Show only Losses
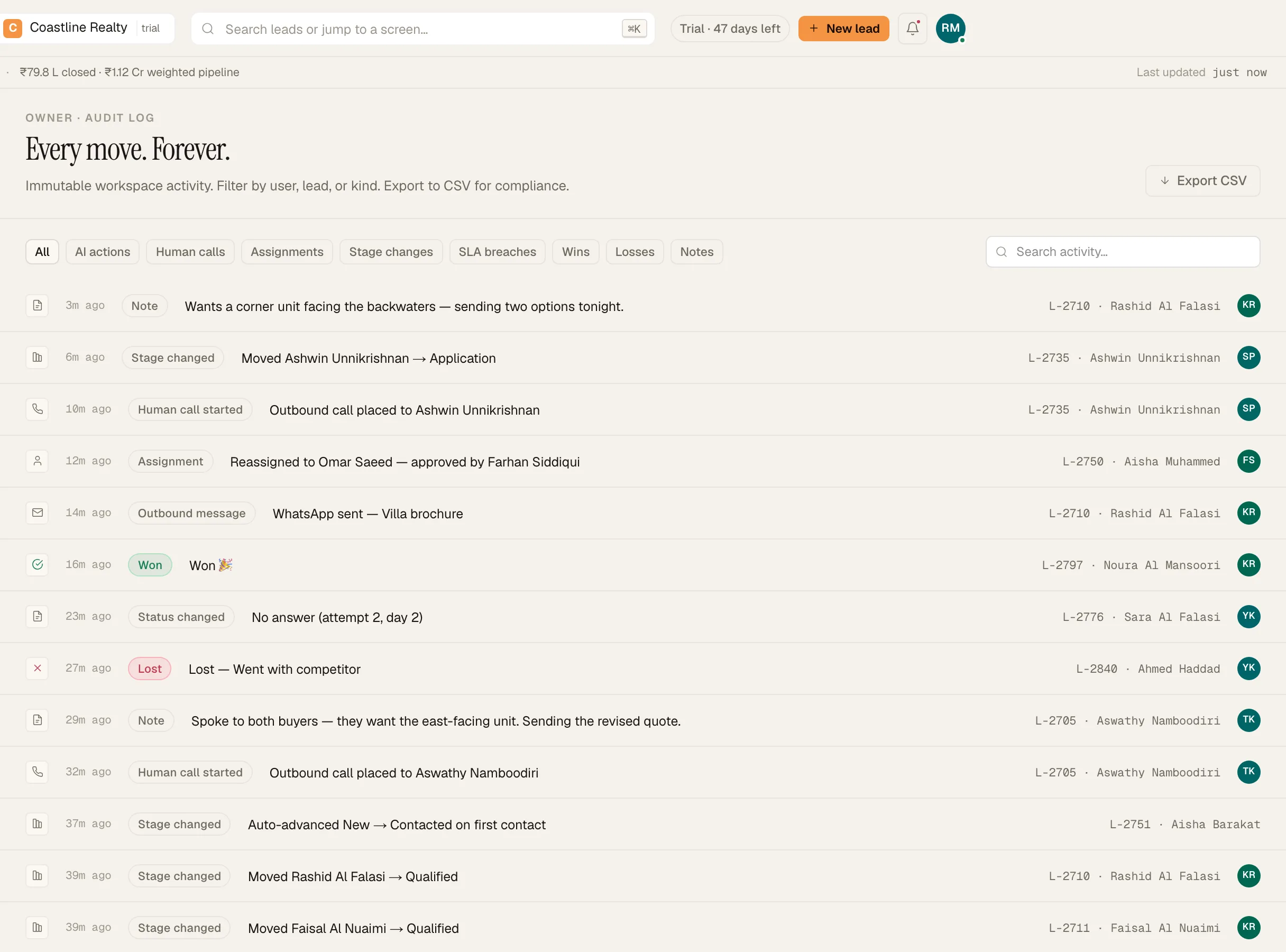This screenshot has height=952, width=1286. [x=635, y=252]
